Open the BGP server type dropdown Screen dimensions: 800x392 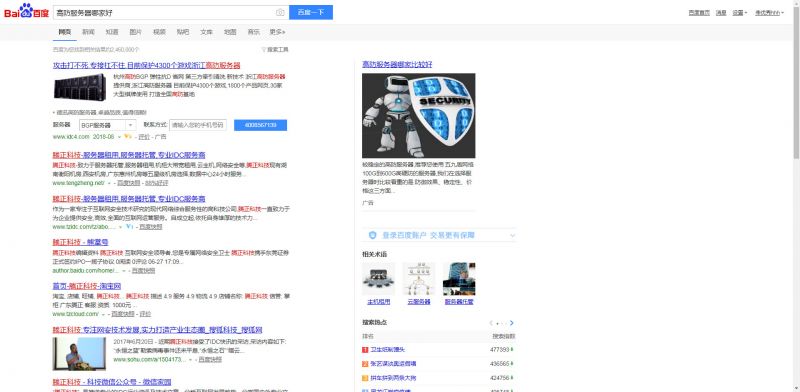click(108, 125)
